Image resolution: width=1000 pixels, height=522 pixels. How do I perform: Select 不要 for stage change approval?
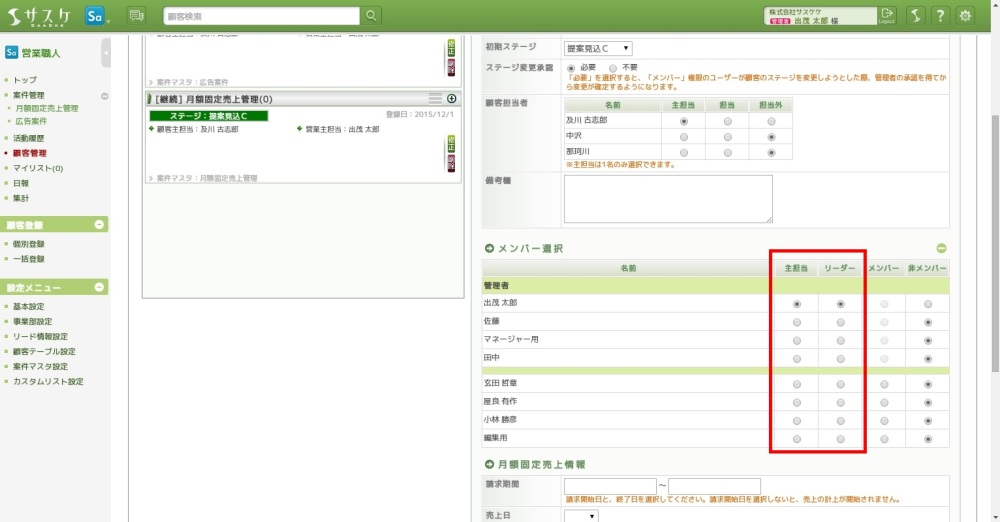click(x=614, y=68)
